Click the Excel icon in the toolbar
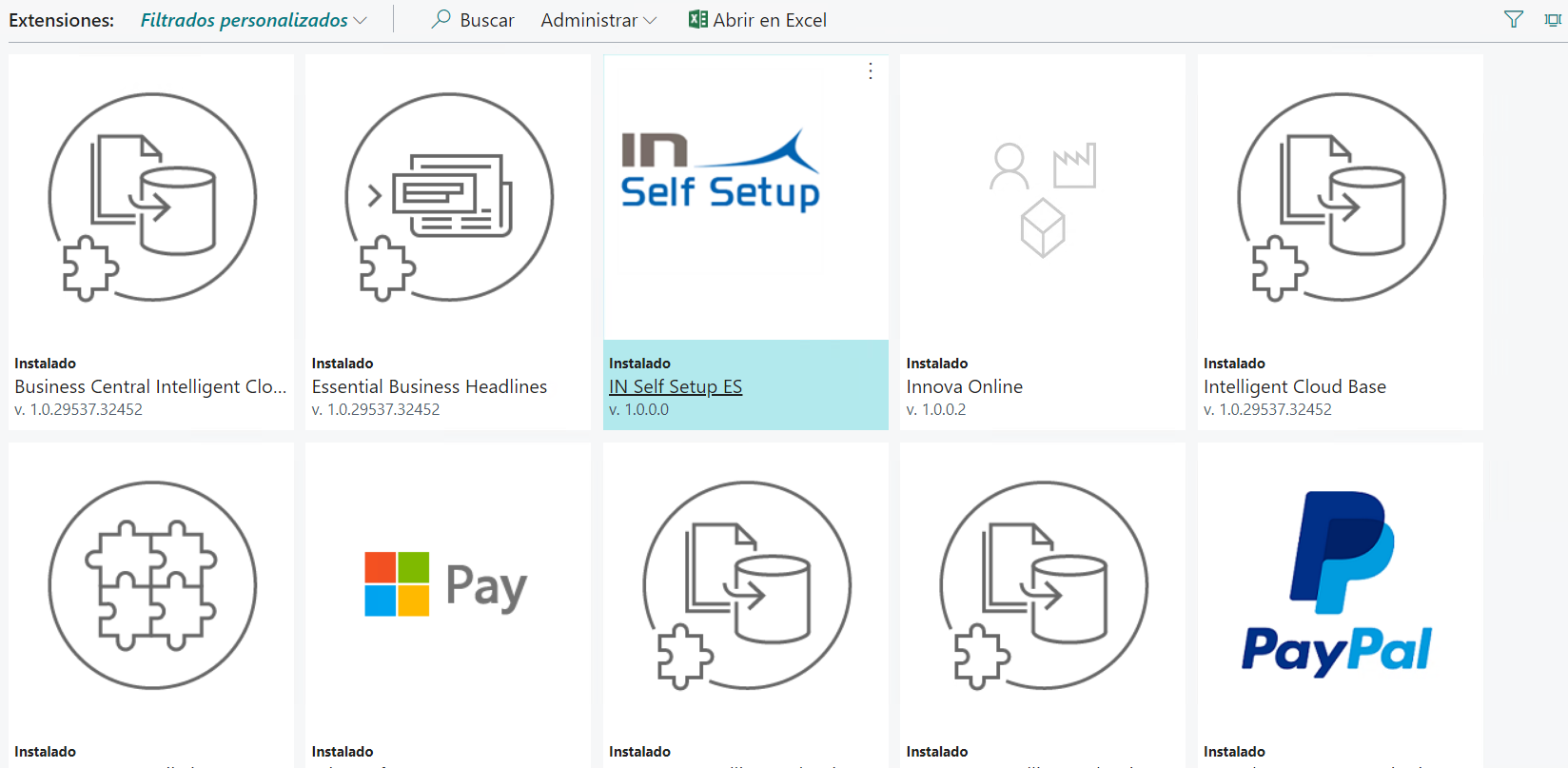Image resolution: width=1568 pixels, height=768 pixels. click(x=698, y=19)
